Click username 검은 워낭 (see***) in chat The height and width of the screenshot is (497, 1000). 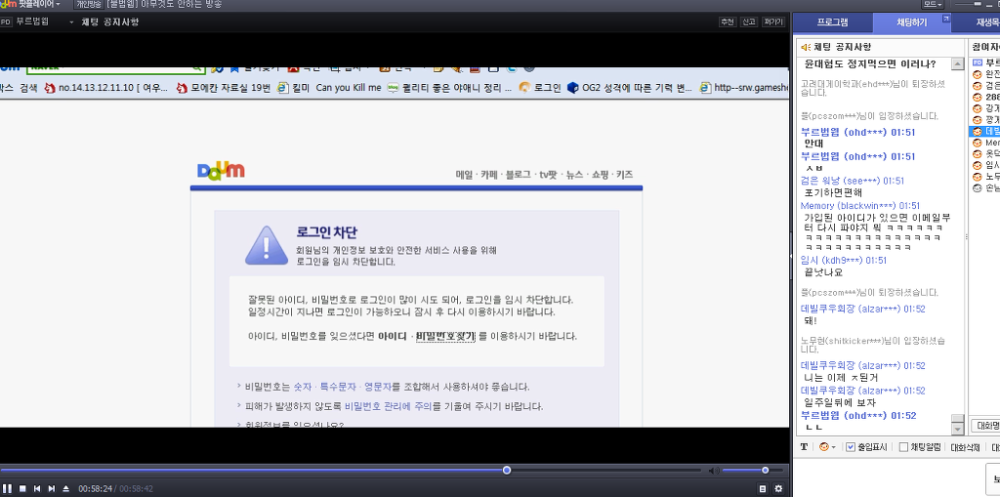(x=852, y=181)
